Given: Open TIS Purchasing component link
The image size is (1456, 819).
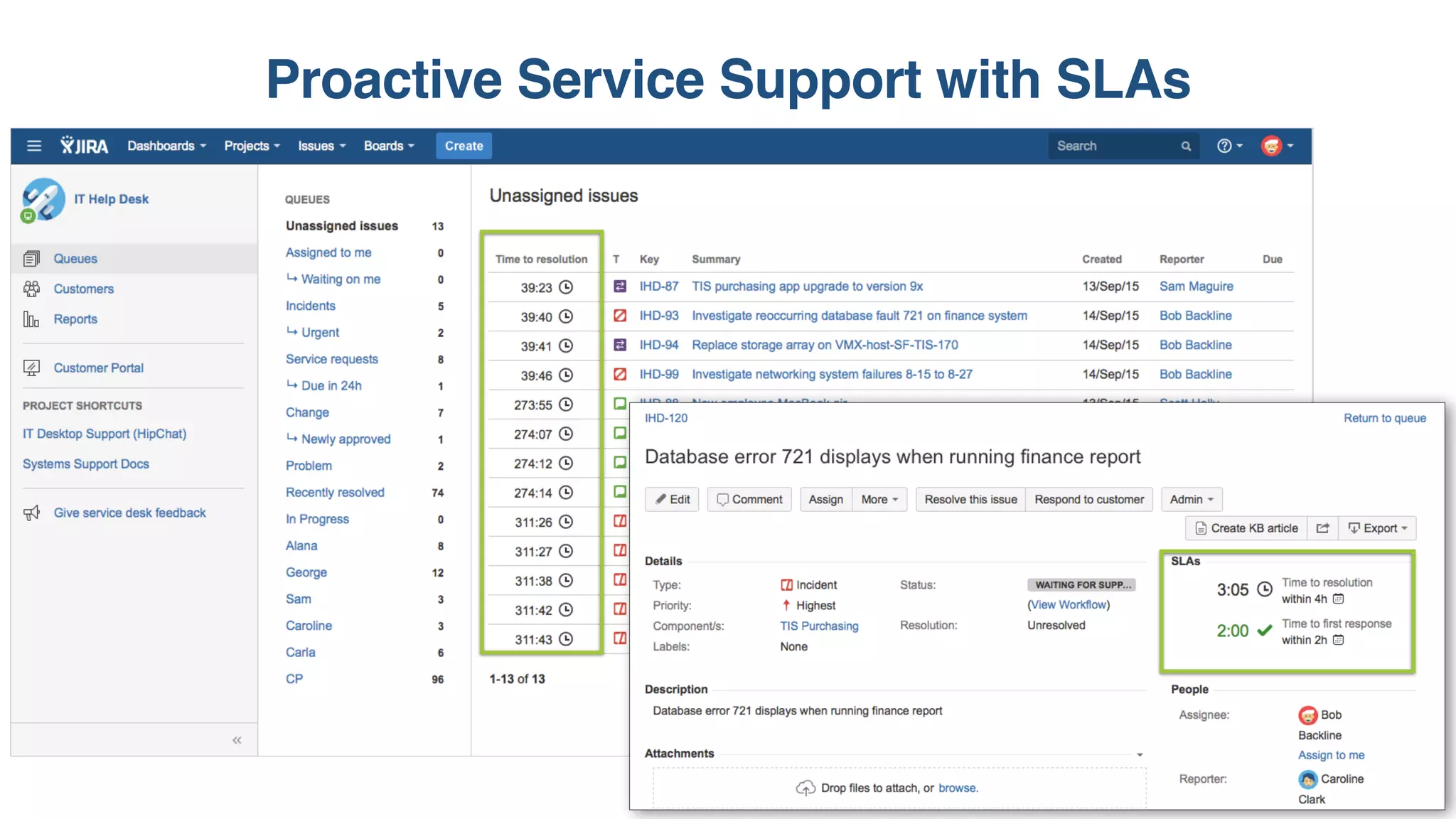Looking at the screenshot, I should pyautogui.click(x=819, y=626).
